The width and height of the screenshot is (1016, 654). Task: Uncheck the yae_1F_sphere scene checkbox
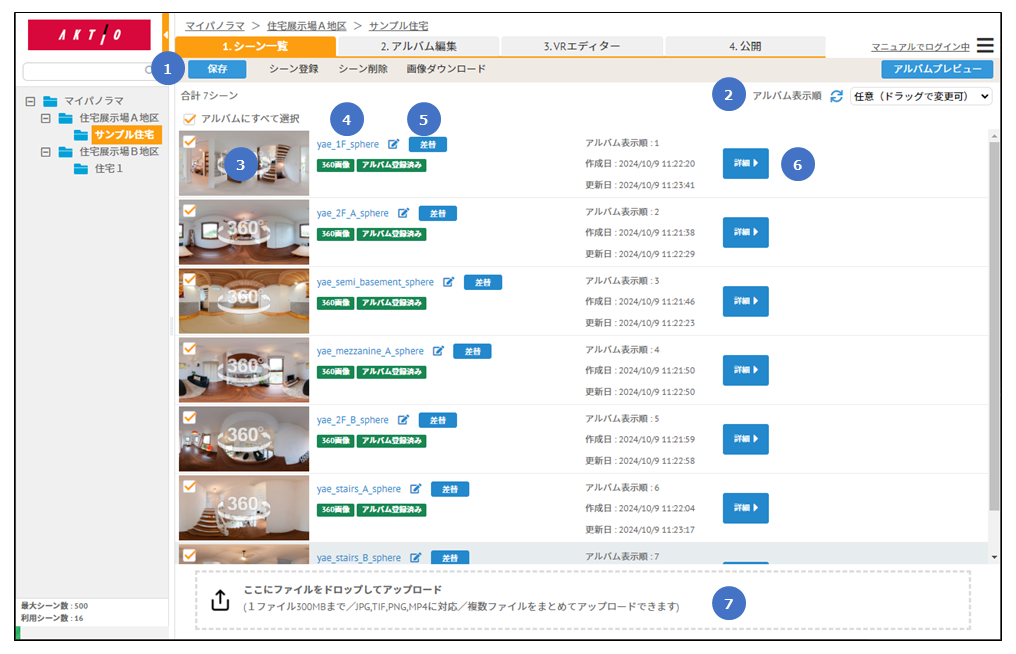tap(189, 142)
